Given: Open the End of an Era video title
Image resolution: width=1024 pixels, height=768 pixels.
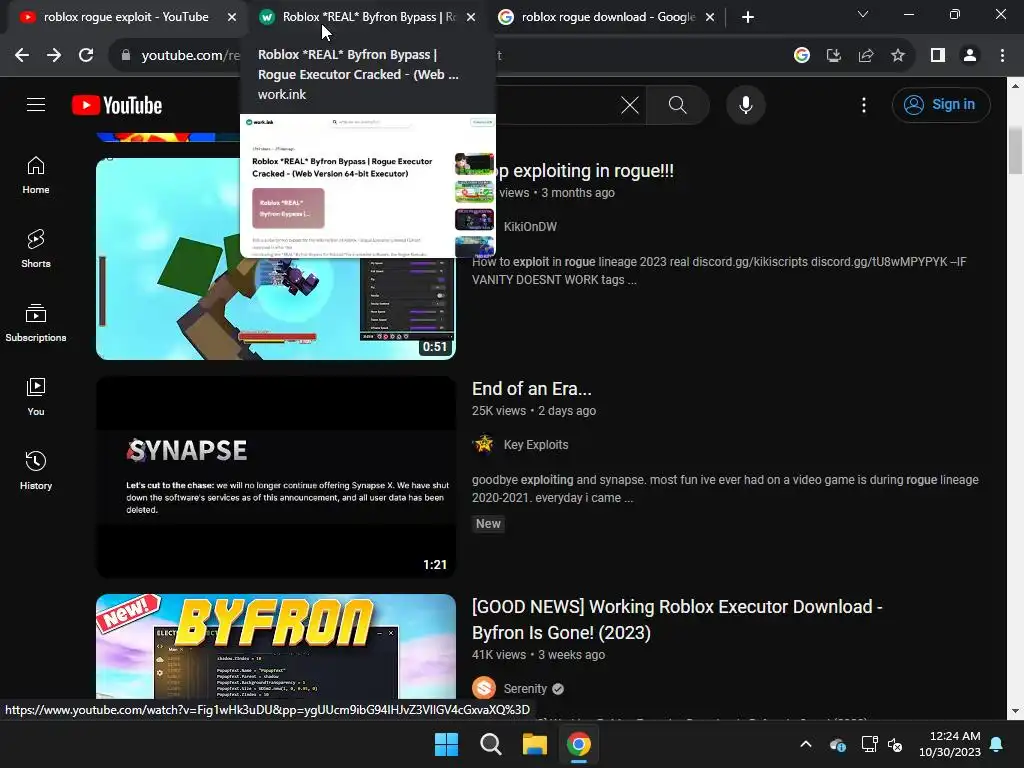Looking at the screenshot, I should pos(532,389).
